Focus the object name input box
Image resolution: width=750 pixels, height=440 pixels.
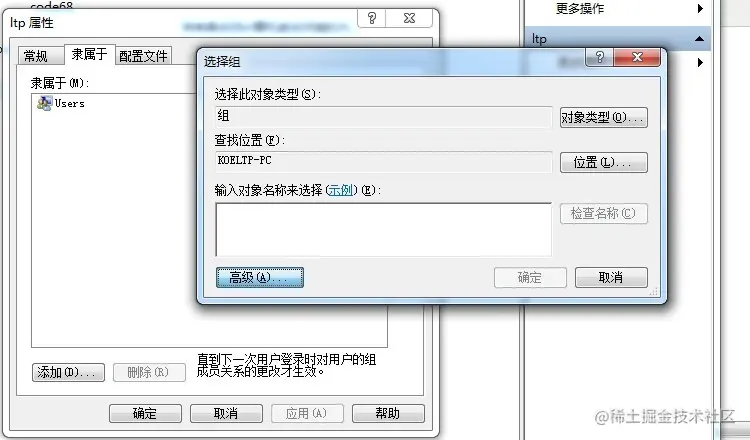click(384, 230)
